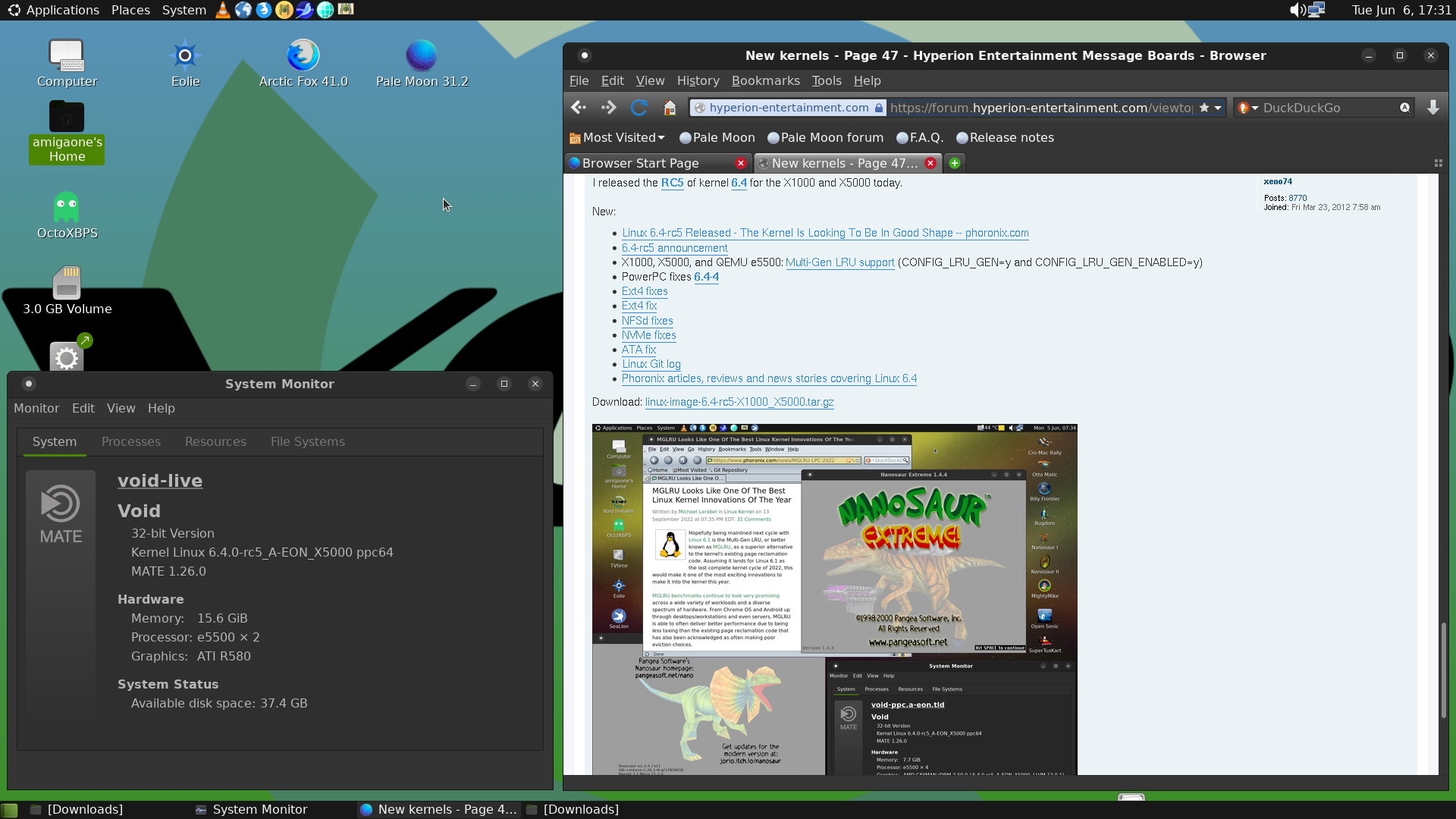The width and height of the screenshot is (1456, 819).
Task: Open the browser History menu
Action: [x=698, y=80]
